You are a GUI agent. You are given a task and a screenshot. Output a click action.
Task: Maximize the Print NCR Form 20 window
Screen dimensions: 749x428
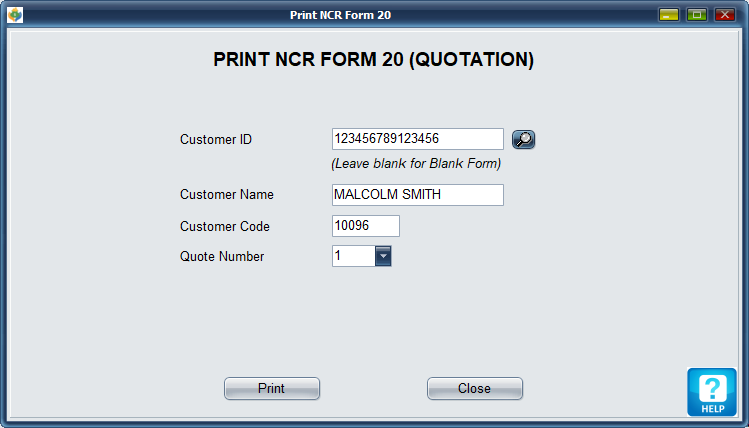696,15
